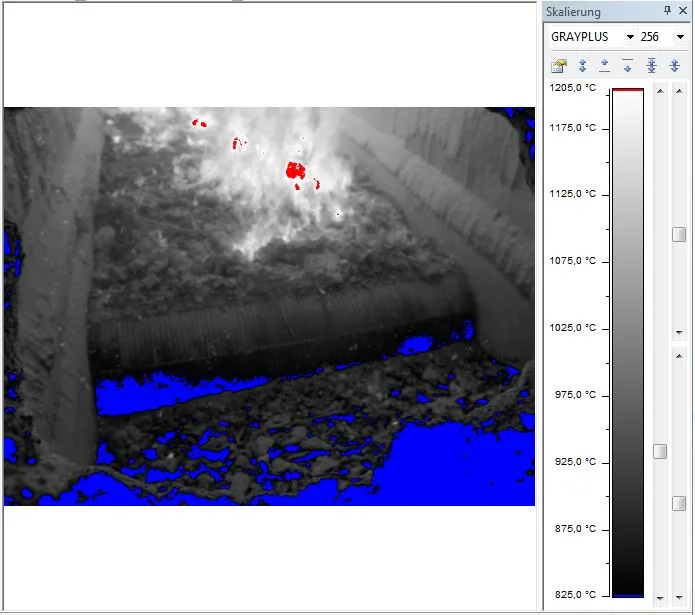Click the 1125,0 °C scale label
Image resolution: width=695 pixels, height=615 pixels.
click(573, 194)
